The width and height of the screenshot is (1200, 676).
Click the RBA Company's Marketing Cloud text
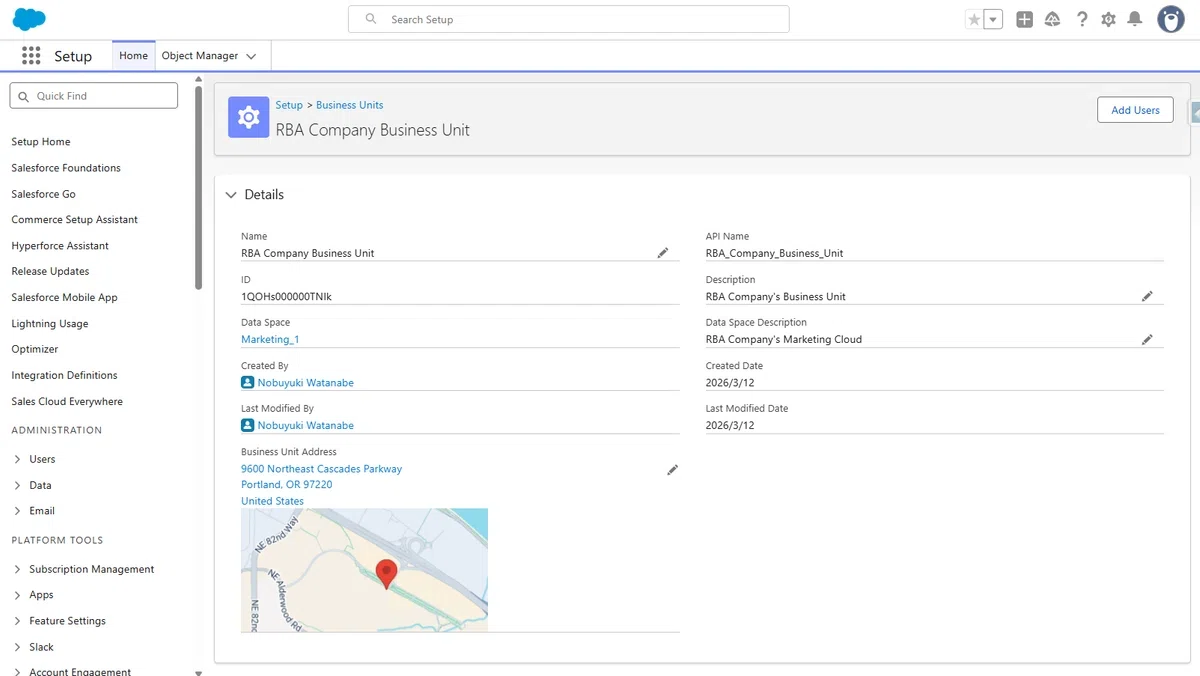[x=784, y=340]
